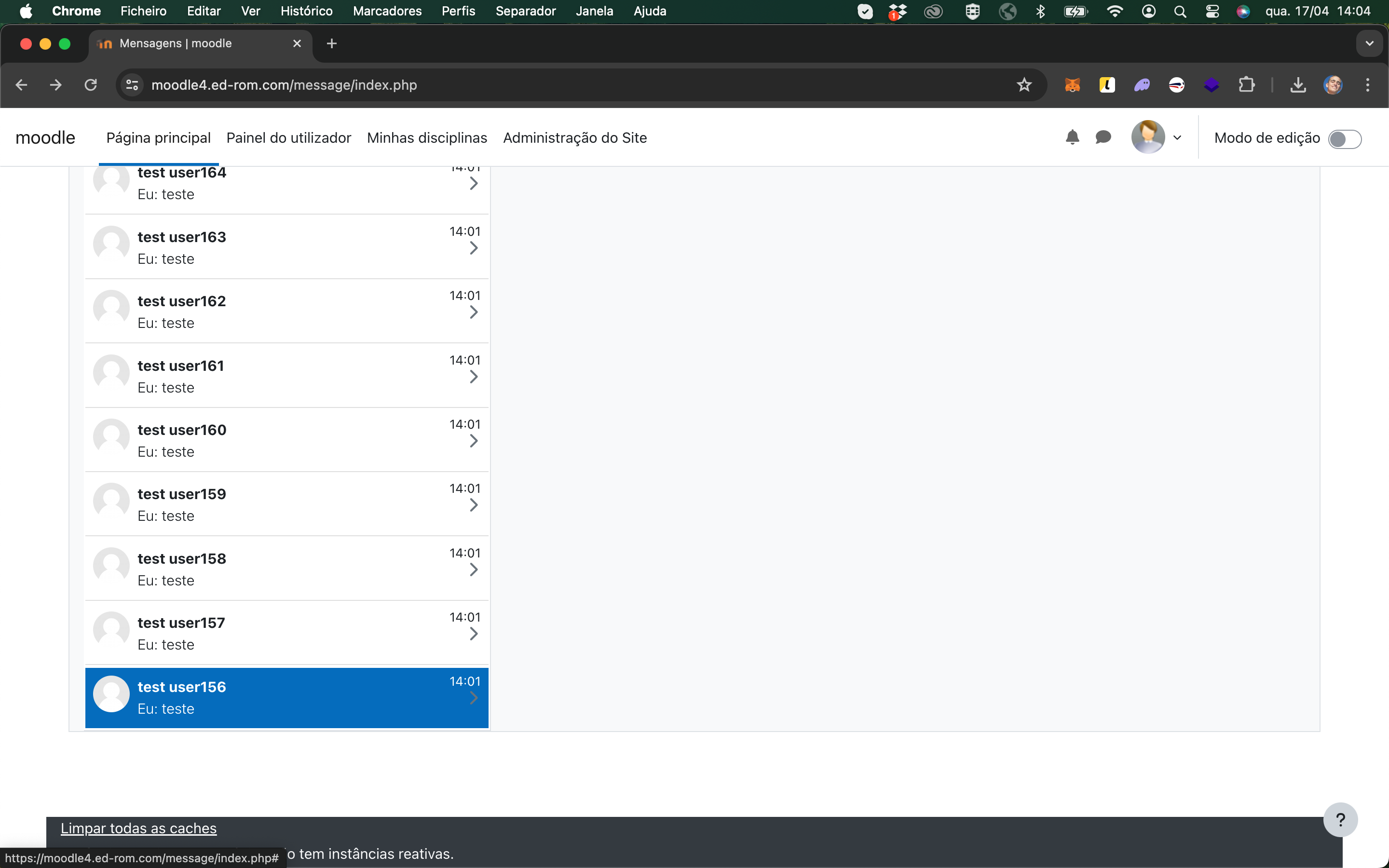
Task: Open a new browser tab
Action: [x=331, y=43]
